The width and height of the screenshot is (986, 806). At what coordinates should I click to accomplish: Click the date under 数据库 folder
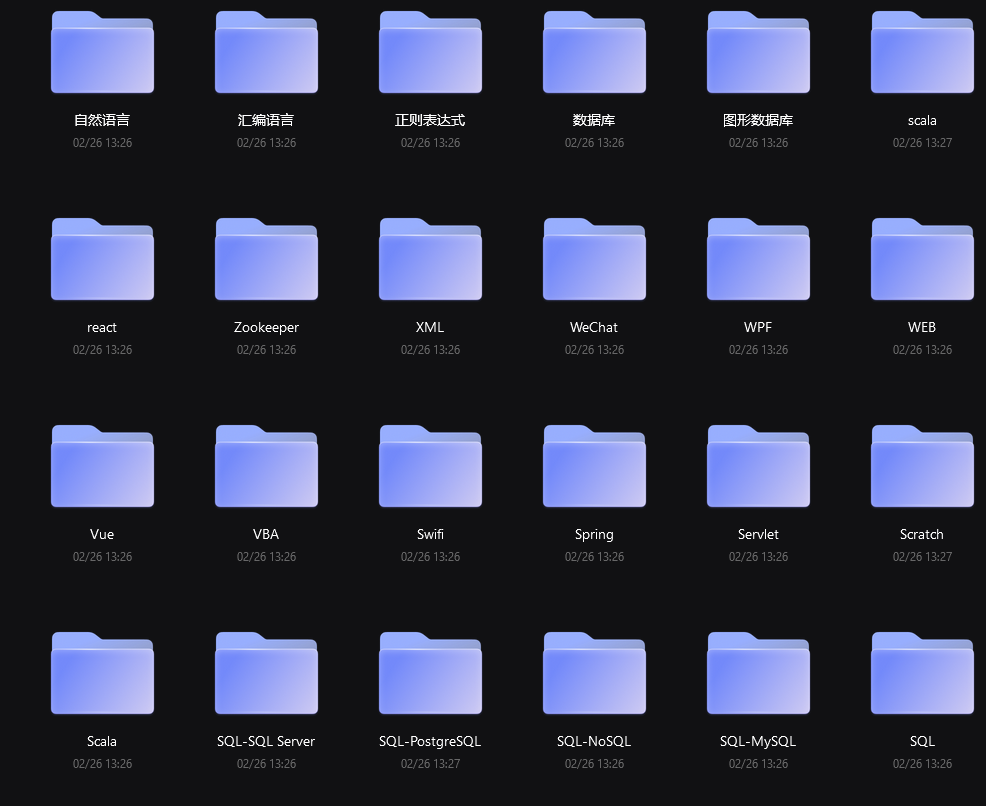click(594, 143)
